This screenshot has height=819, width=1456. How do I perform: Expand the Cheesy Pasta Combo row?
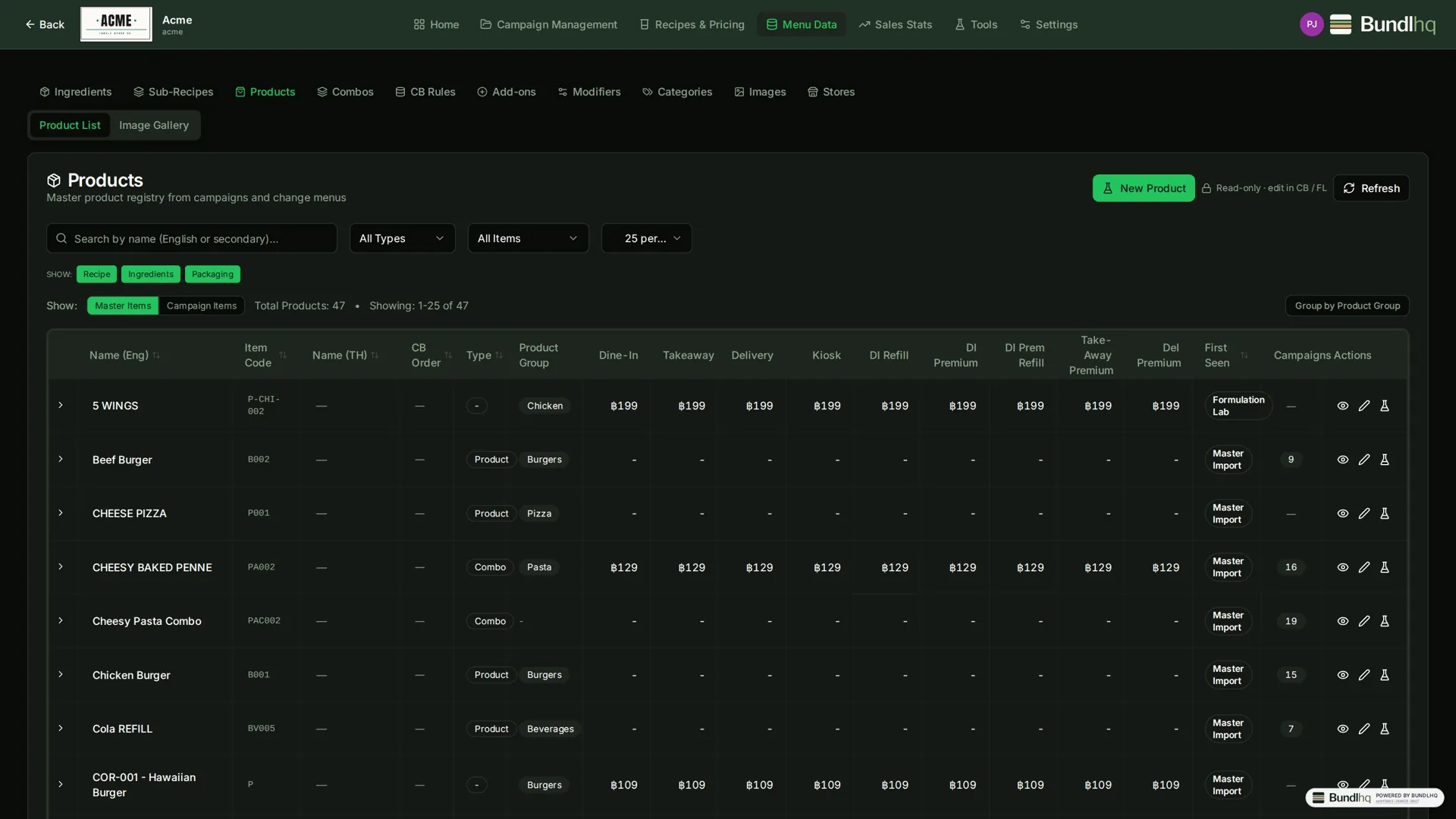[x=61, y=620]
